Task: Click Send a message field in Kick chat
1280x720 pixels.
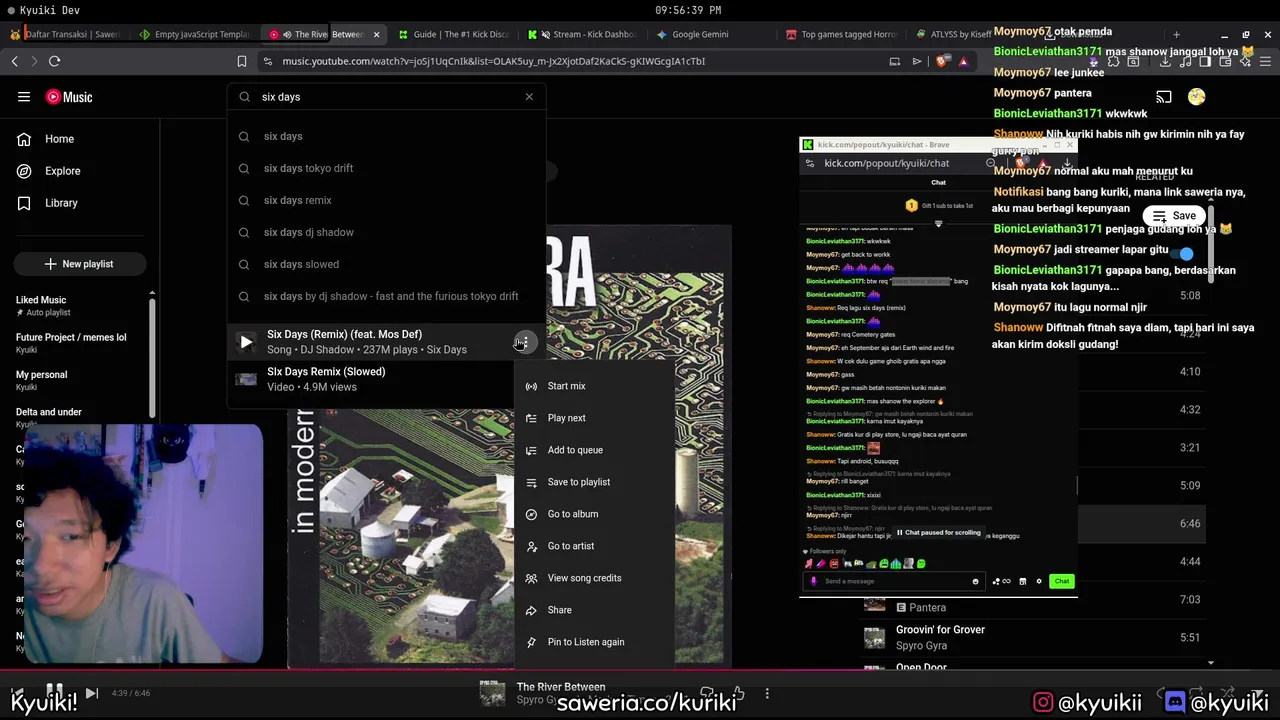Action: click(895, 581)
